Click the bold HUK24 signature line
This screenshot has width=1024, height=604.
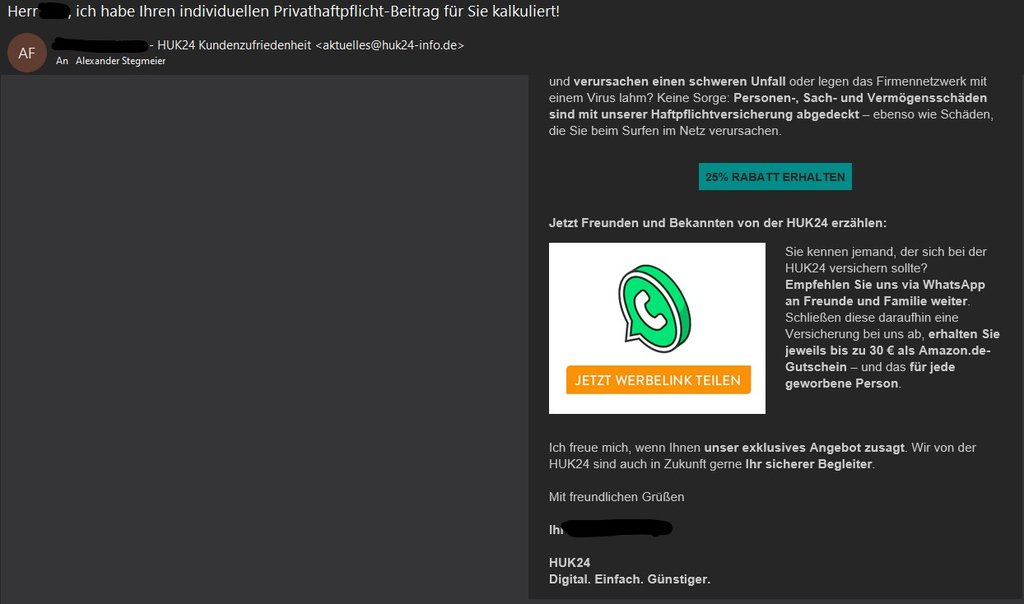pyautogui.click(x=569, y=563)
